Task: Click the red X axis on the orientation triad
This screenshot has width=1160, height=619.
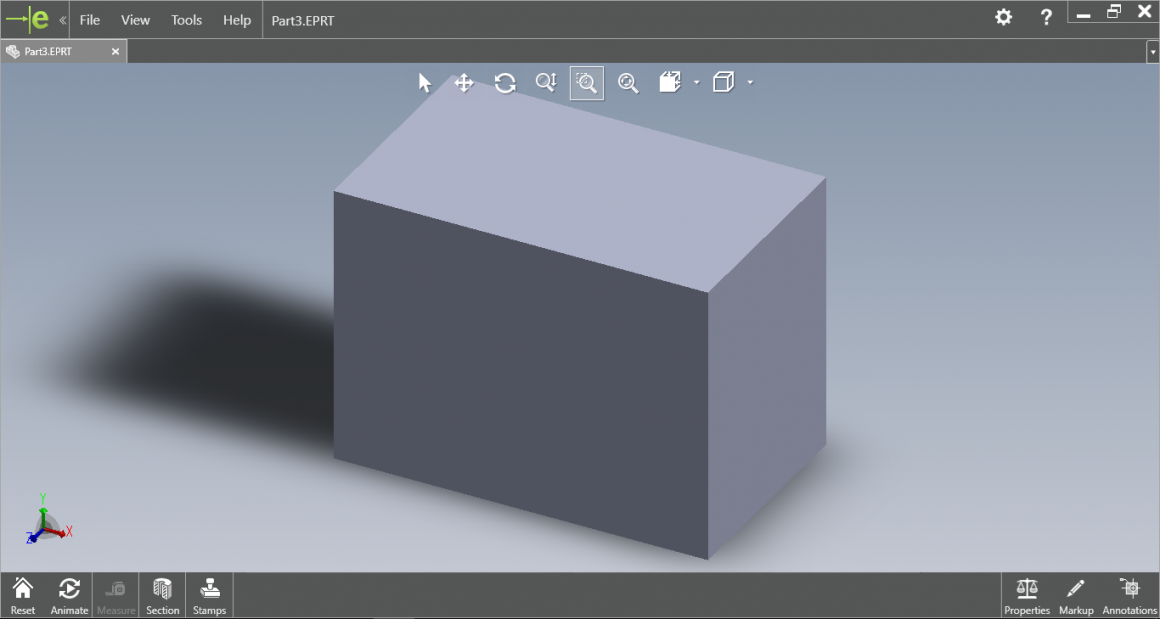Action: [x=66, y=532]
